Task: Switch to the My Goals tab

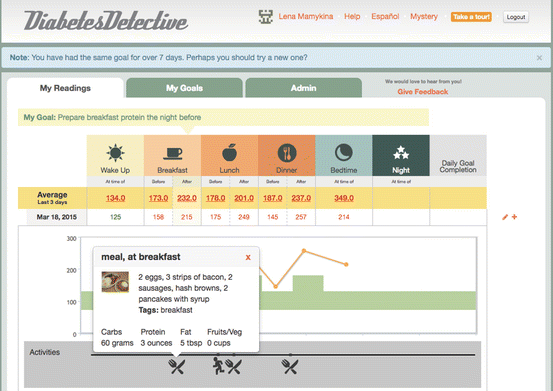Action: pyautogui.click(x=184, y=88)
